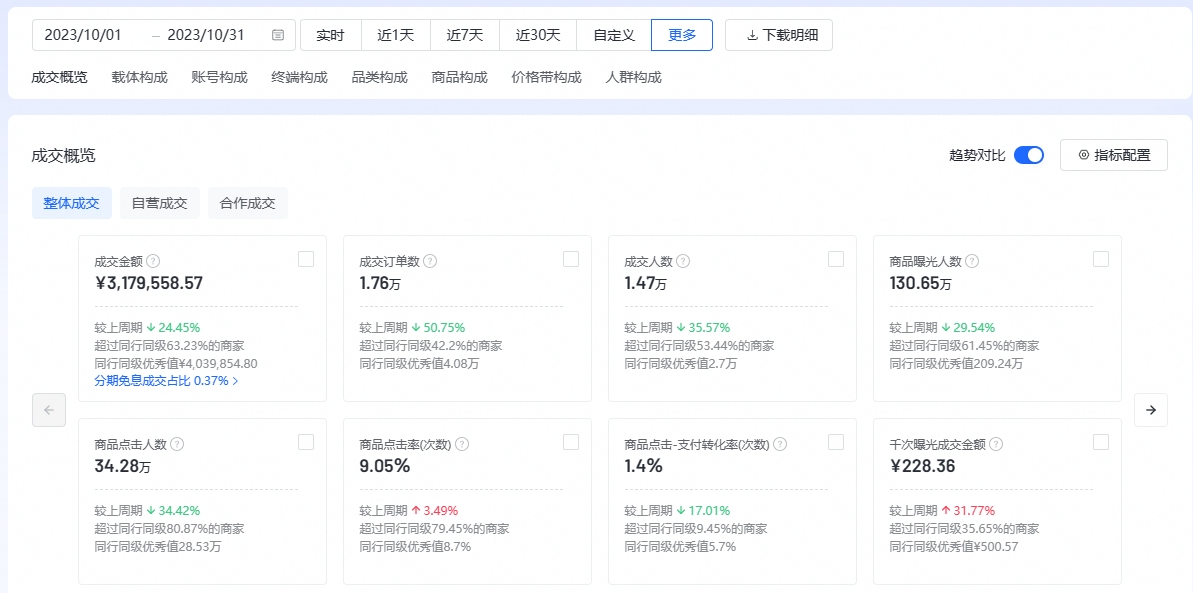
Task: Click help icon beside 商品曝光人数
Action: pyautogui.click(x=972, y=261)
